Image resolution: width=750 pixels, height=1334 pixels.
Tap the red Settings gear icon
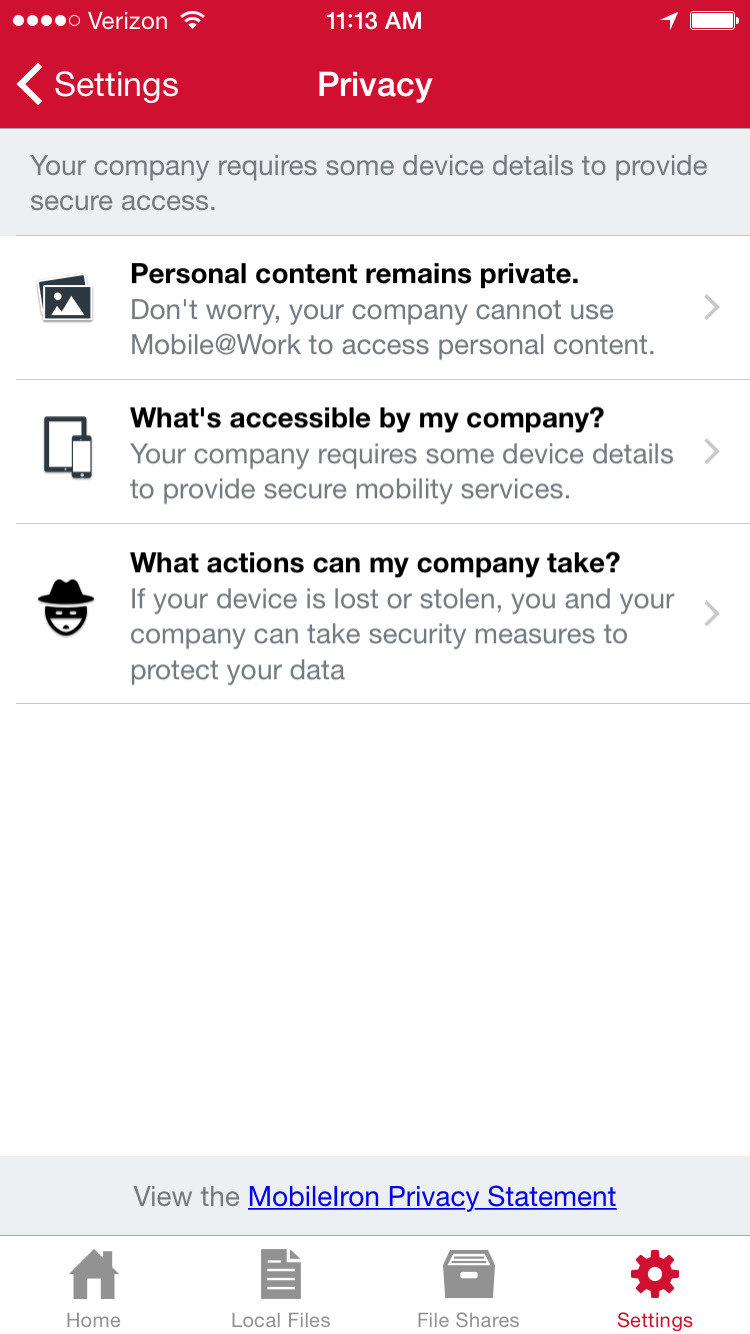pyautogui.click(x=655, y=1275)
